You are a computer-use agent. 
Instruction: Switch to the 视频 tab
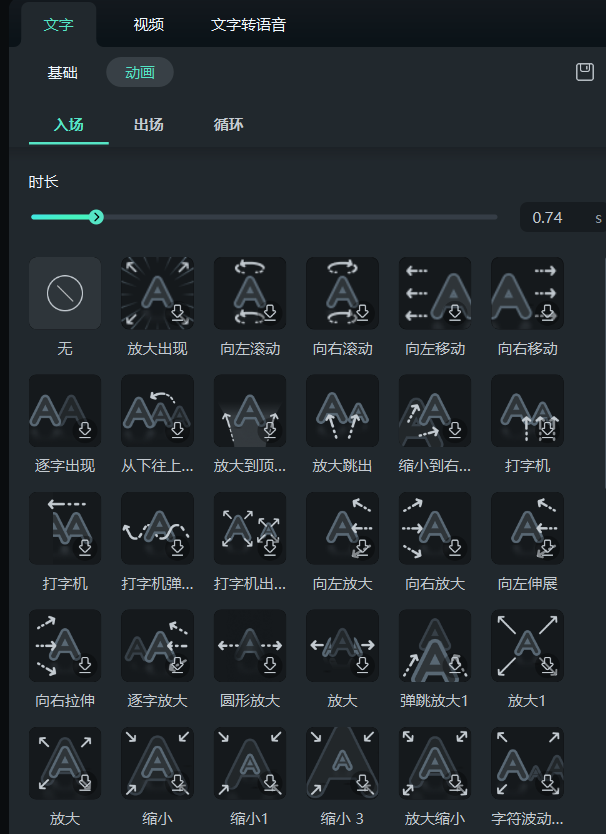(x=147, y=26)
